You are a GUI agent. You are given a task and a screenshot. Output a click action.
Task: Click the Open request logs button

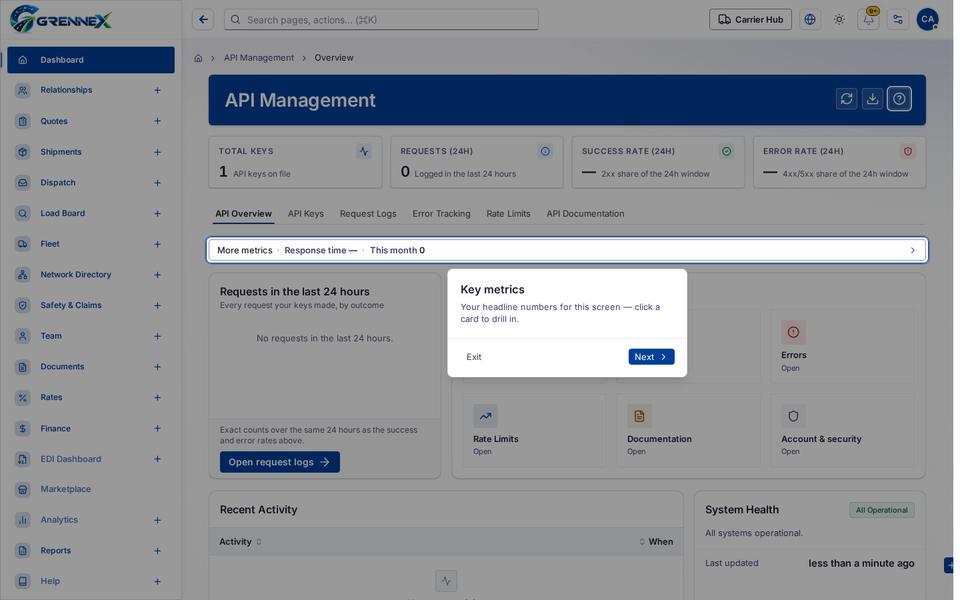(280, 462)
